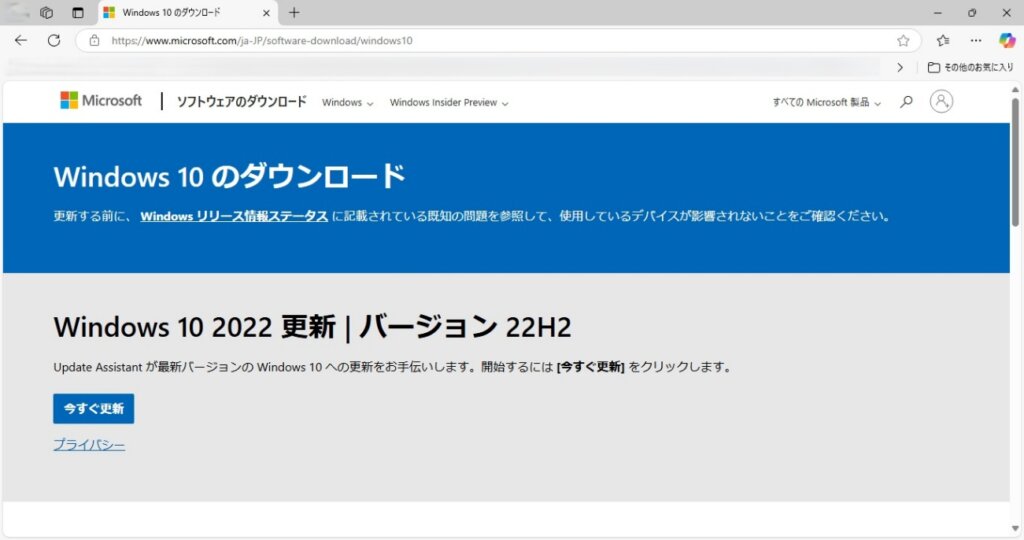Click the Update Assistant description text
The height and width of the screenshot is (540, 1024).
coord(392,367)
